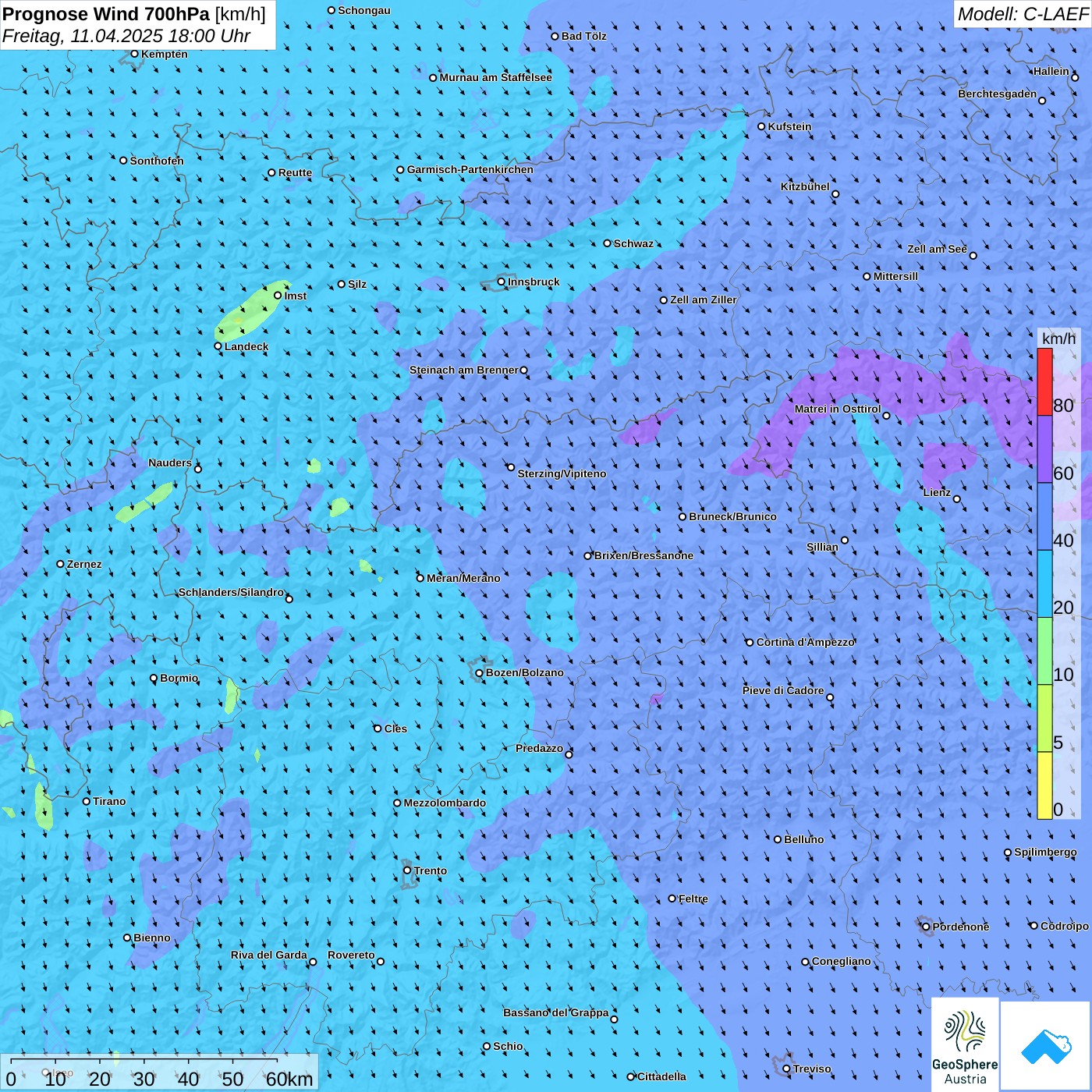Click the 60km distance scale bar
The width and height of the screenshot is (1092, 1092).
point(144,1060)
